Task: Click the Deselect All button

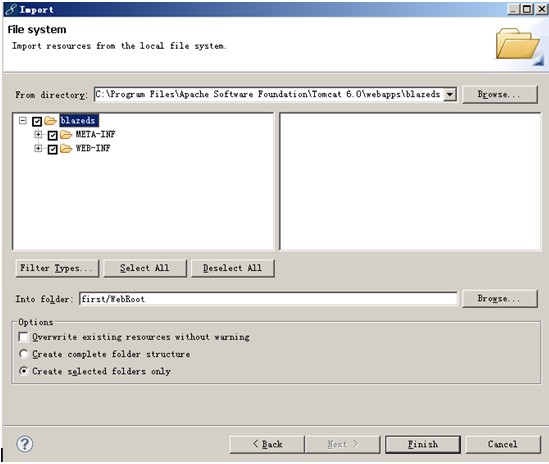Action: (232, 268)
